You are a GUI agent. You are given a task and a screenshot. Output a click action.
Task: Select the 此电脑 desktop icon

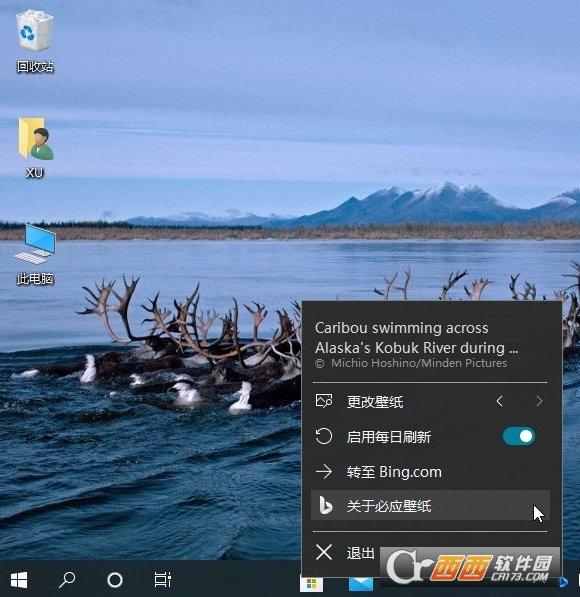coord(35,254)
